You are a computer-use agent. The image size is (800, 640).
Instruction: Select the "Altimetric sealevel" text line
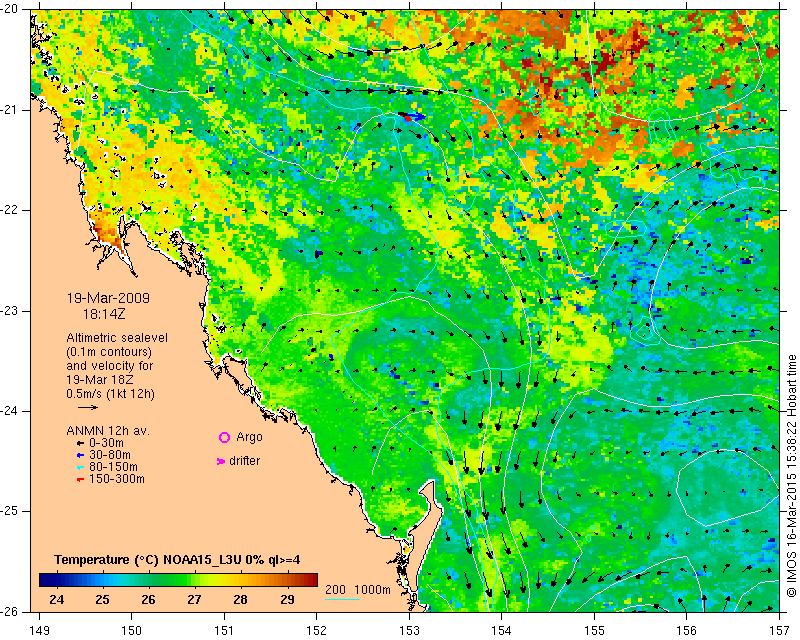pyautogui.click(x=117, y=338)
